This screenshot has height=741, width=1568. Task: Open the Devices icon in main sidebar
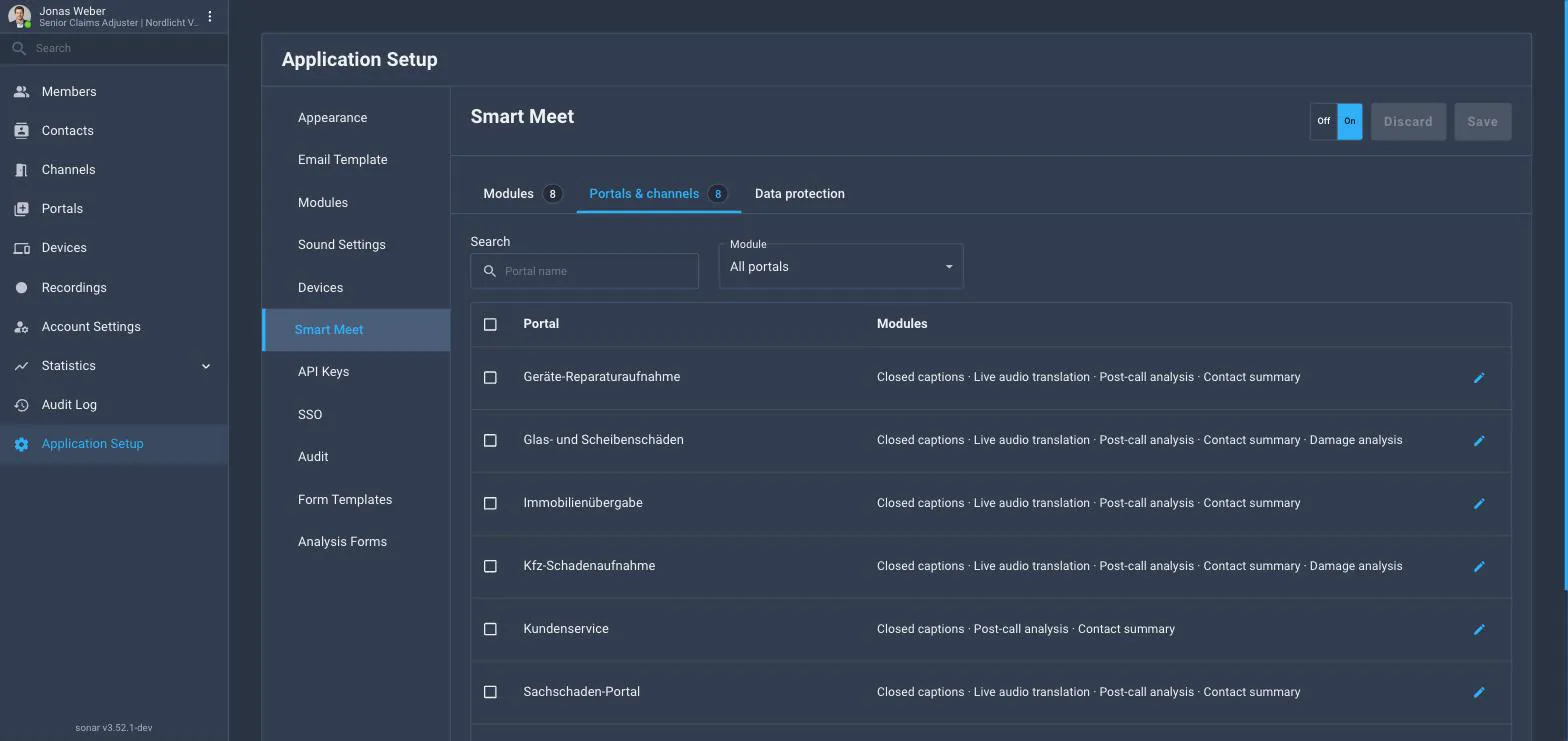(x=21, y=248)
